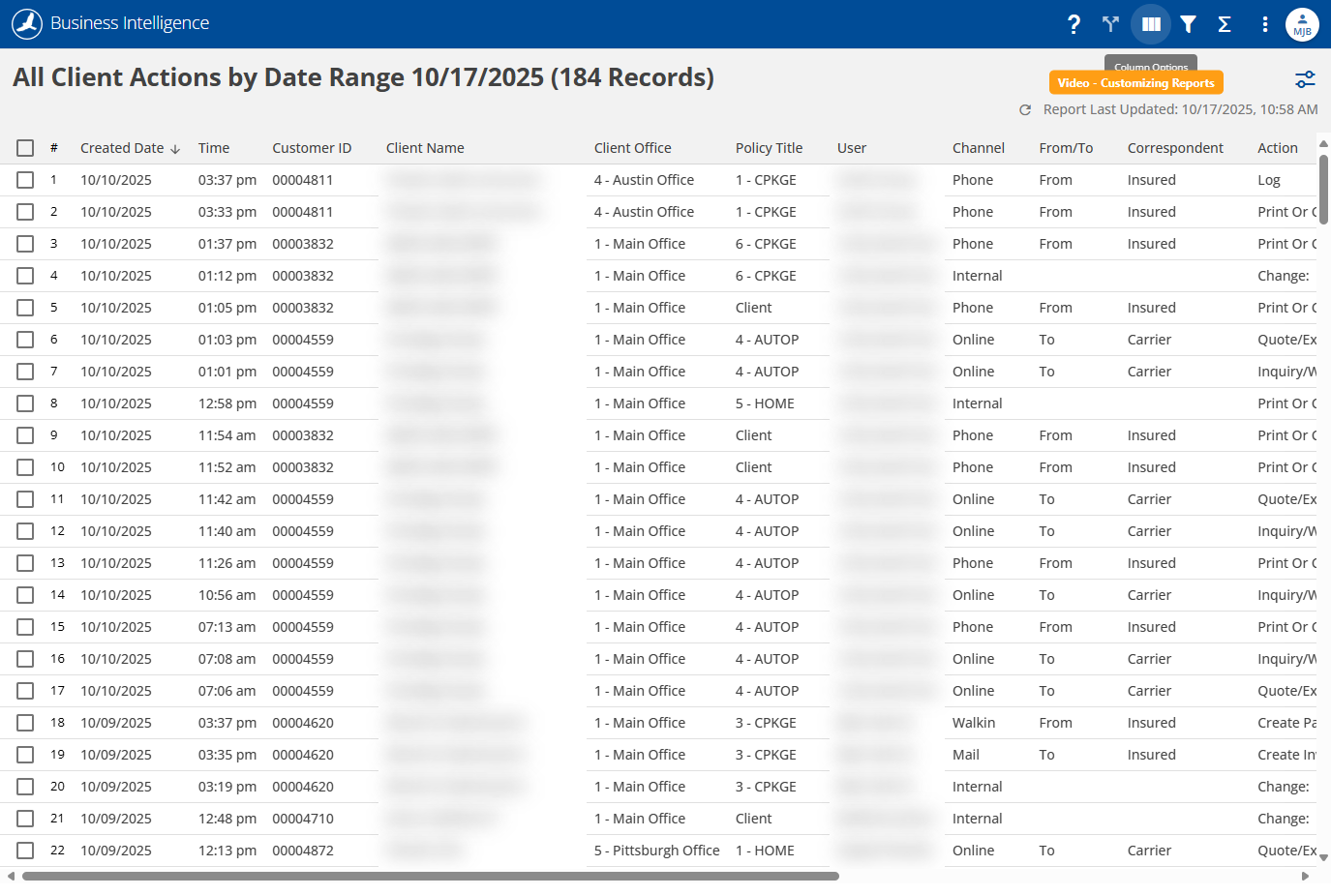1331x896 pixels.
Task: Open the help question mark icon
Action: click(x=1074, y=24)
